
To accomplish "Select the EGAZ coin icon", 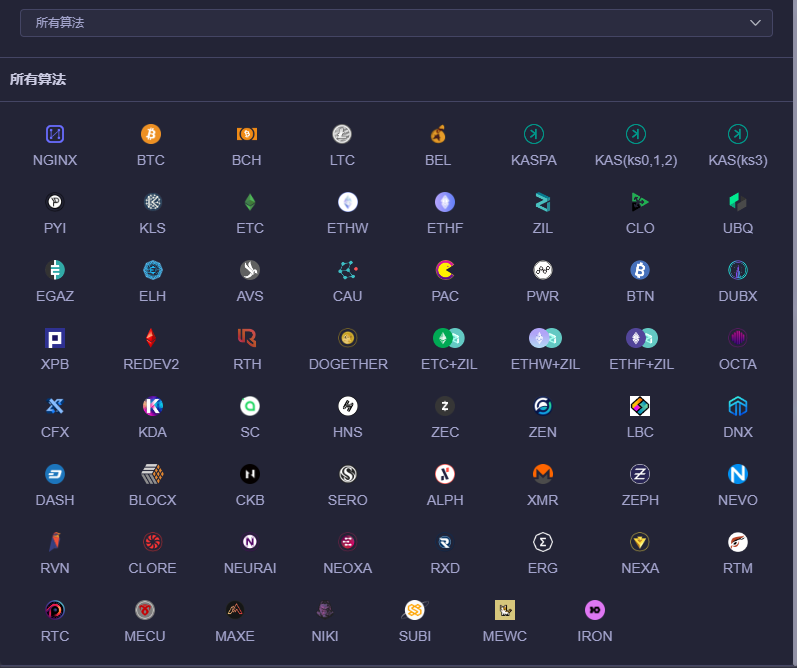I will [x=55, y=270].
